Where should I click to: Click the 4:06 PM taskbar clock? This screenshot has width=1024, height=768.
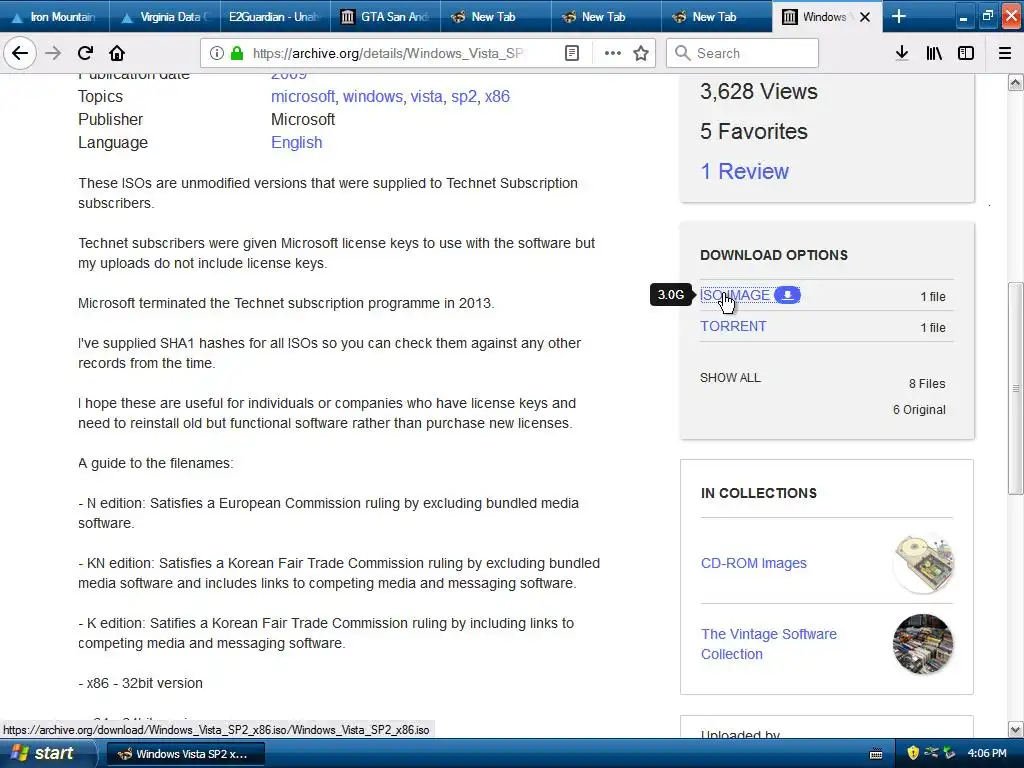point(987,753)
